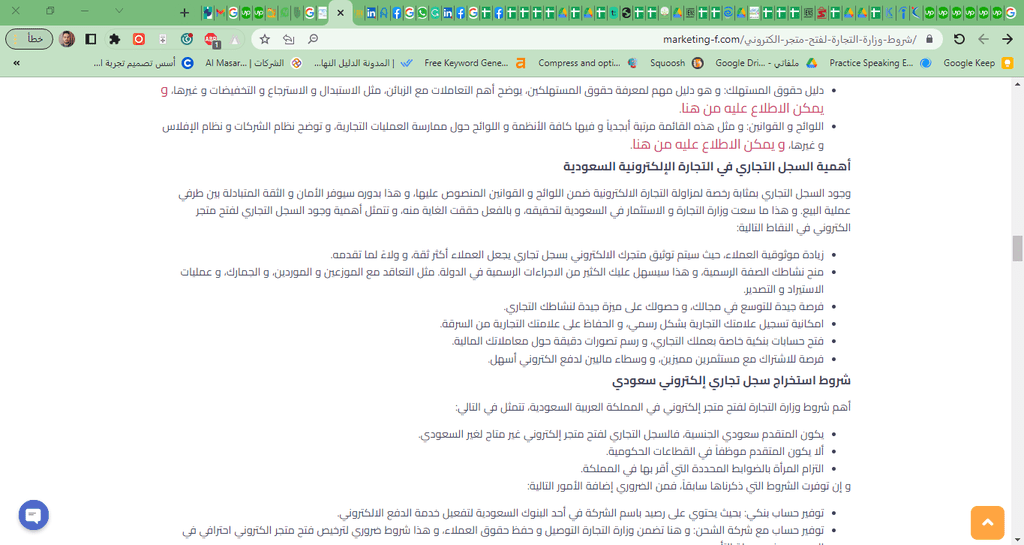Expand the bookmarks overflow chevron
The image size is (1024, 545).
click(16, 63)
